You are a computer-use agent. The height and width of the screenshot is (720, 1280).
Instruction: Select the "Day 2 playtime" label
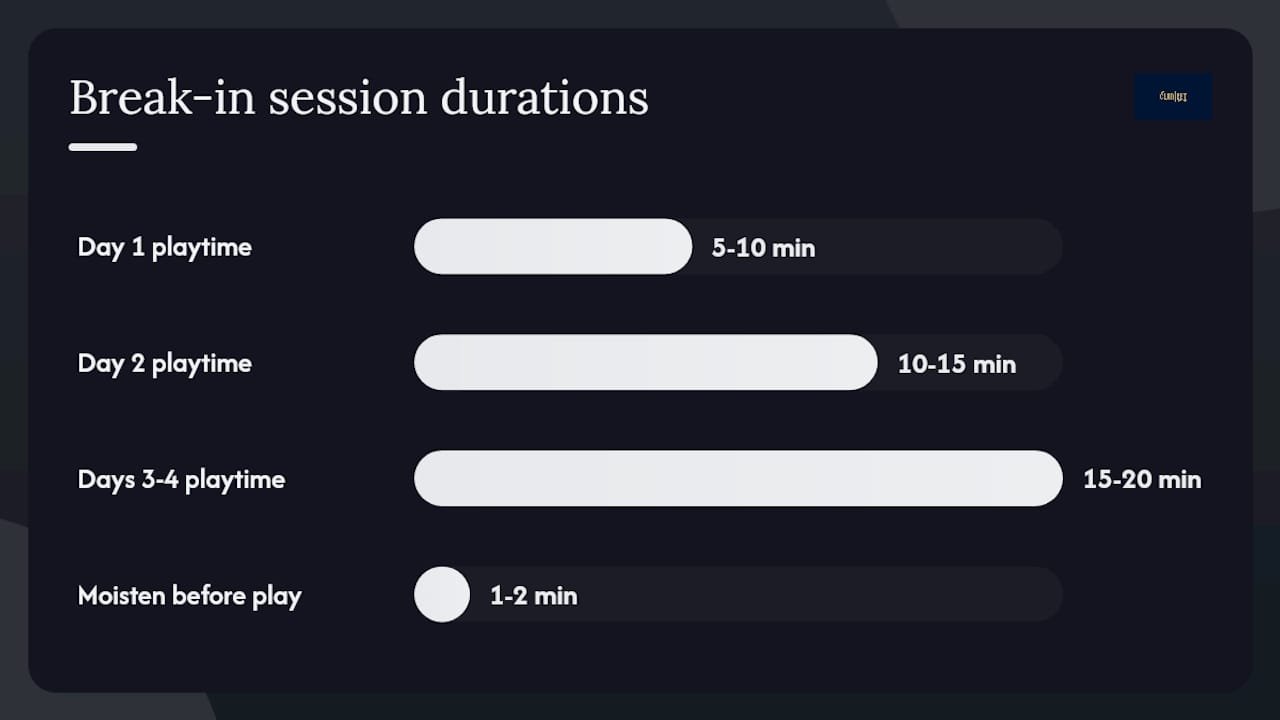(x=165, y=363)
